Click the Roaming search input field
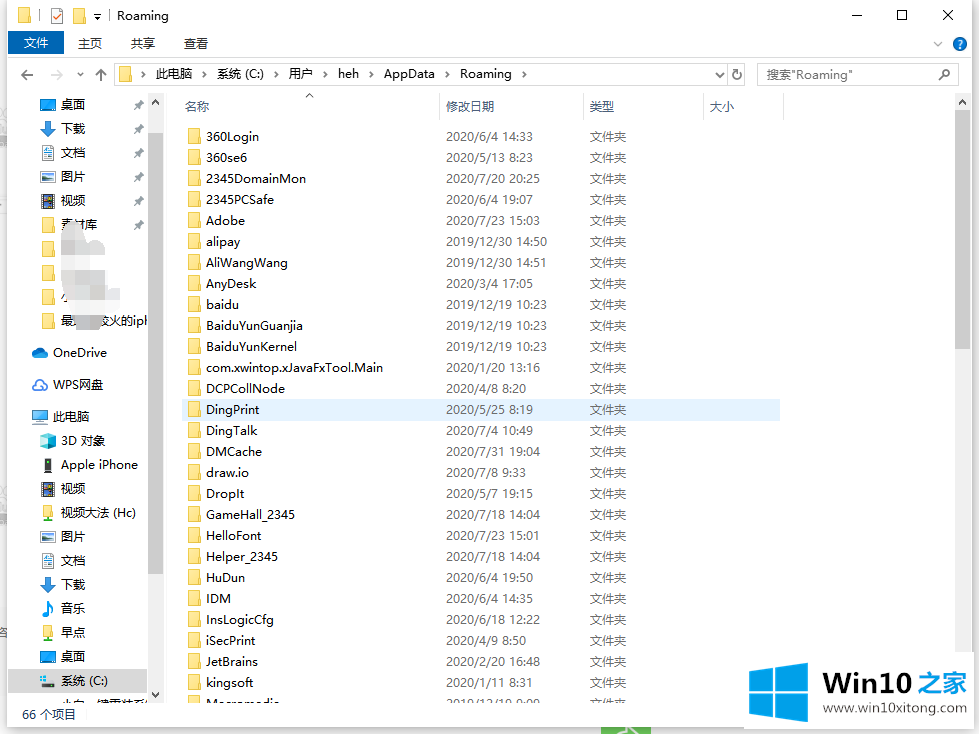This screenshot has width=979, height=734. [x=845, y=75]
